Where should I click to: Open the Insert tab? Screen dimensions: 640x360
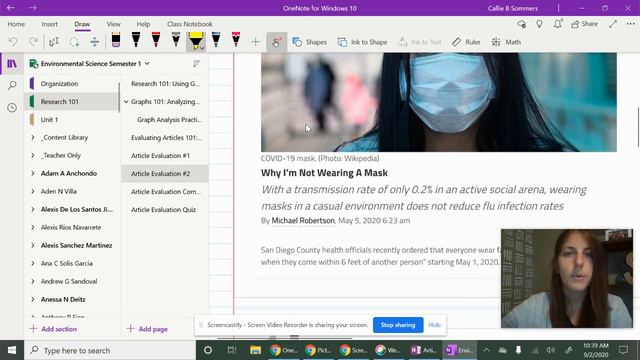[x=49, y=24]
